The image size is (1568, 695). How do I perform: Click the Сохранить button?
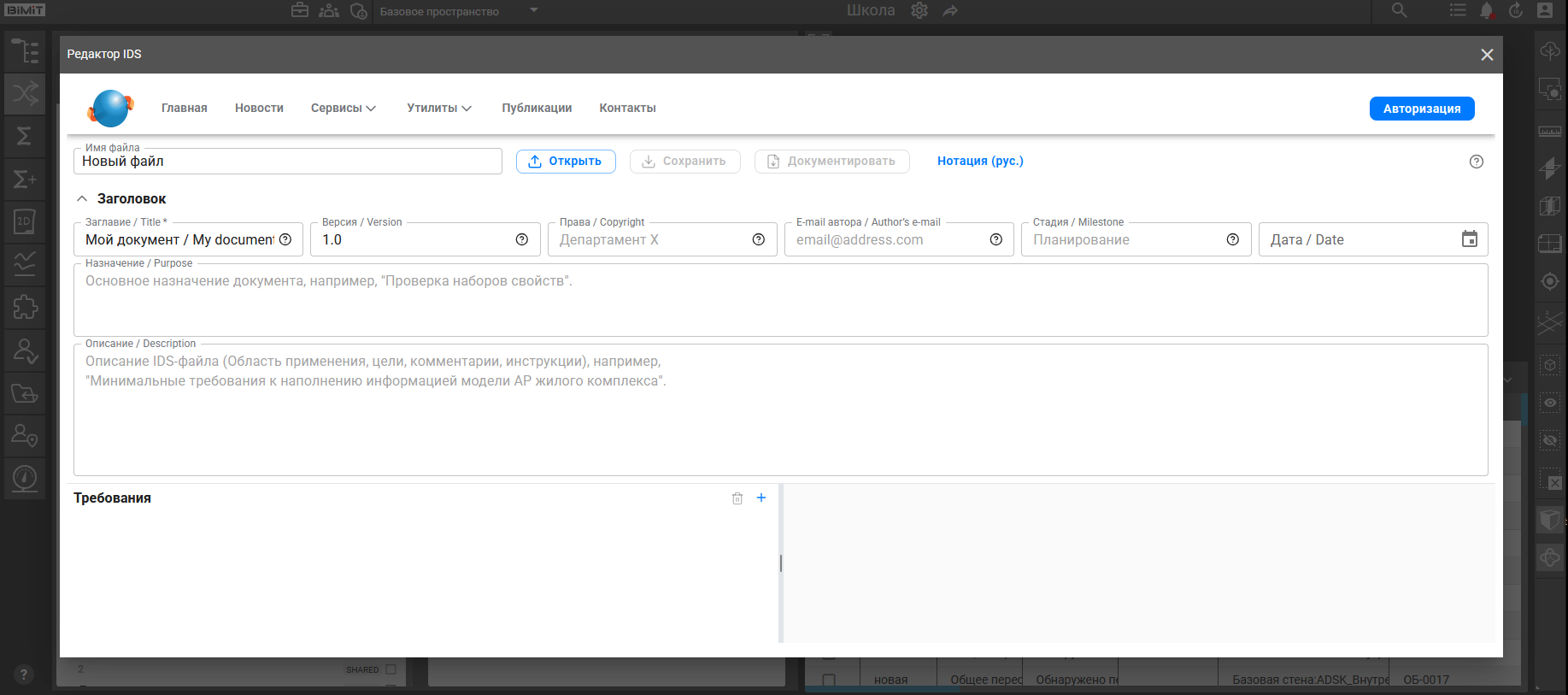coord(685,162)
